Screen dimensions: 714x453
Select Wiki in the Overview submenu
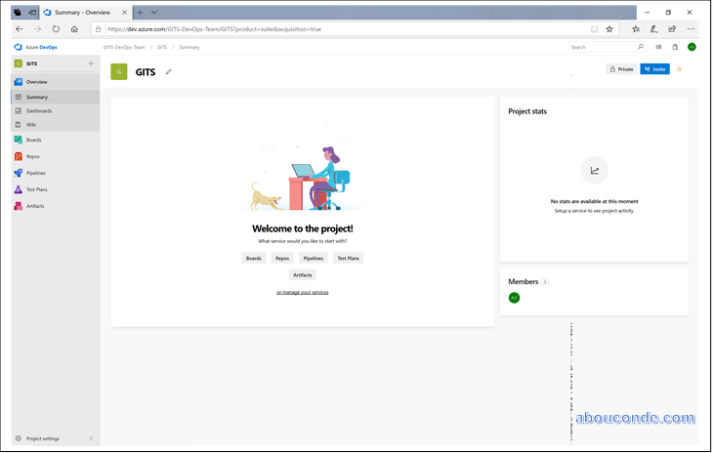pyautogui.click(x=31, y=125)
